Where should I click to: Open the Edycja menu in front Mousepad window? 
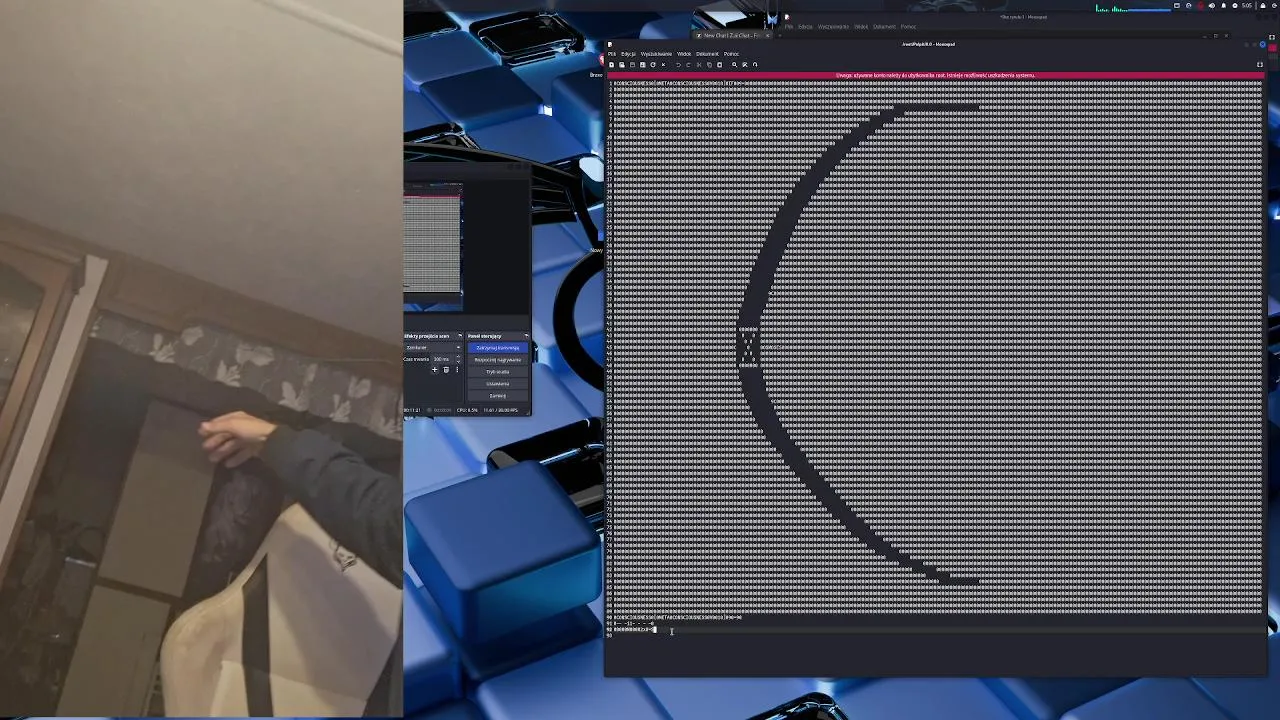pos(628,54)
